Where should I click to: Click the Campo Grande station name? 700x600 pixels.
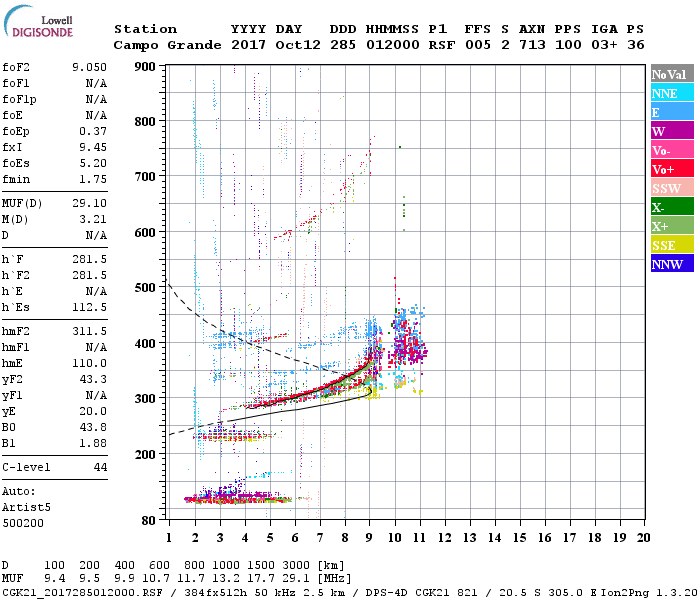tap(167, 45)
